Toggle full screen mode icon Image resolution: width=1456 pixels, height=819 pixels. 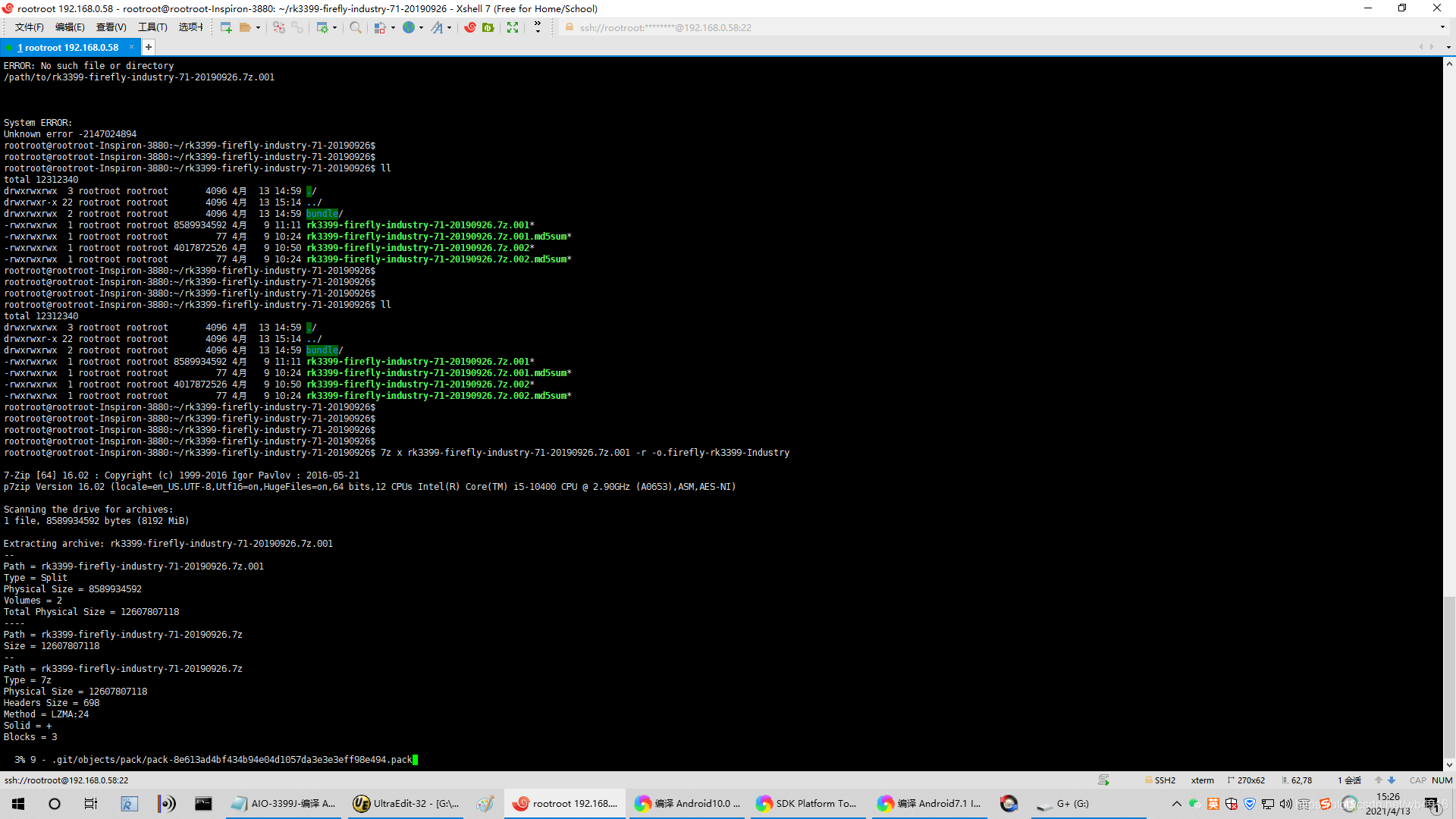point(513,27)
